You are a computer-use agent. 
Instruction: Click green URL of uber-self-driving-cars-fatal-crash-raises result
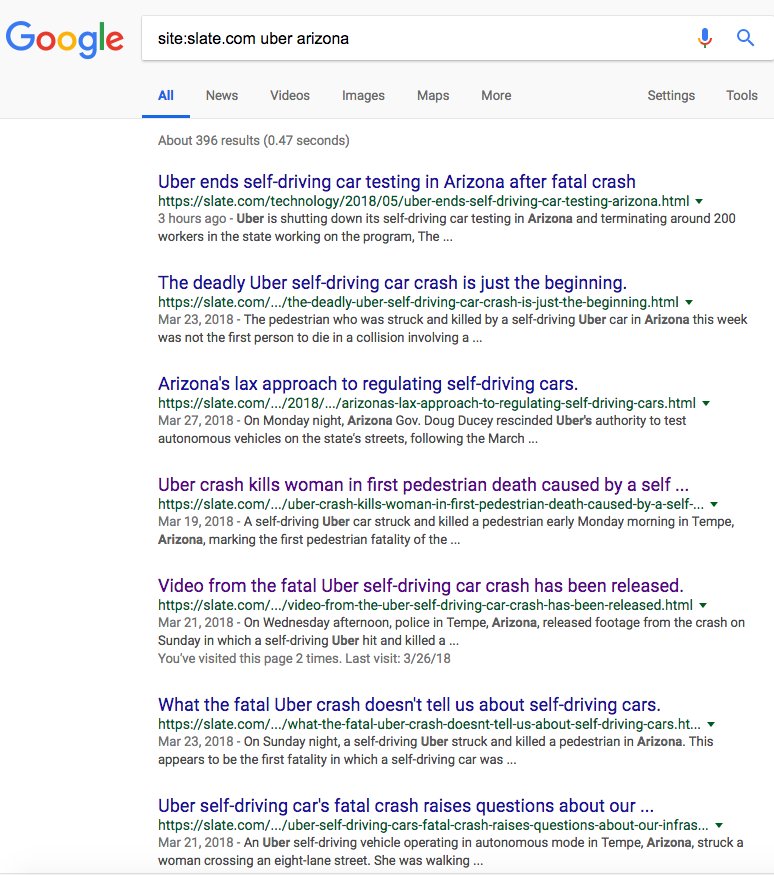(x=433, y=825)
